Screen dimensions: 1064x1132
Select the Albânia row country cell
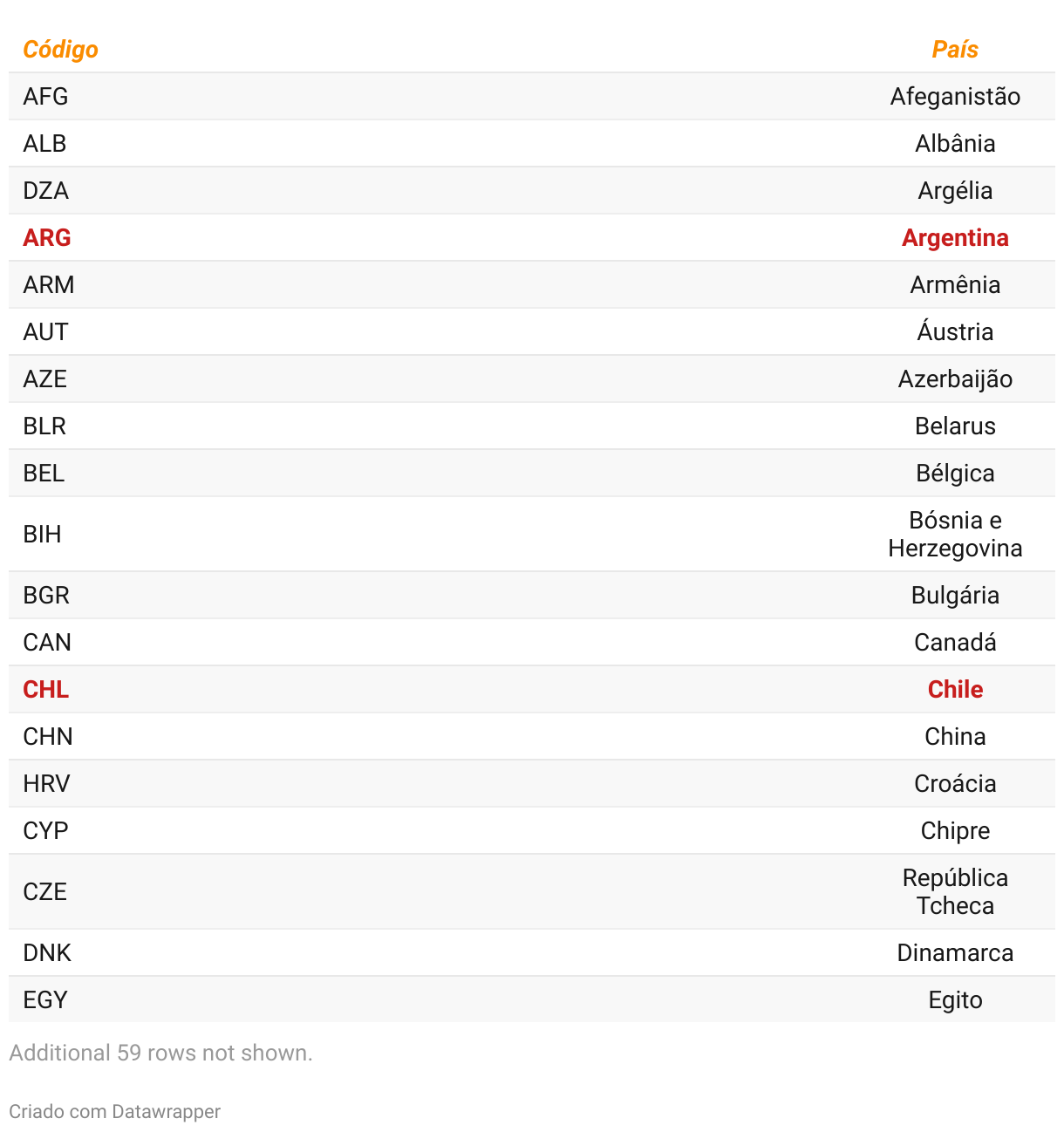[x=955, y=144]
